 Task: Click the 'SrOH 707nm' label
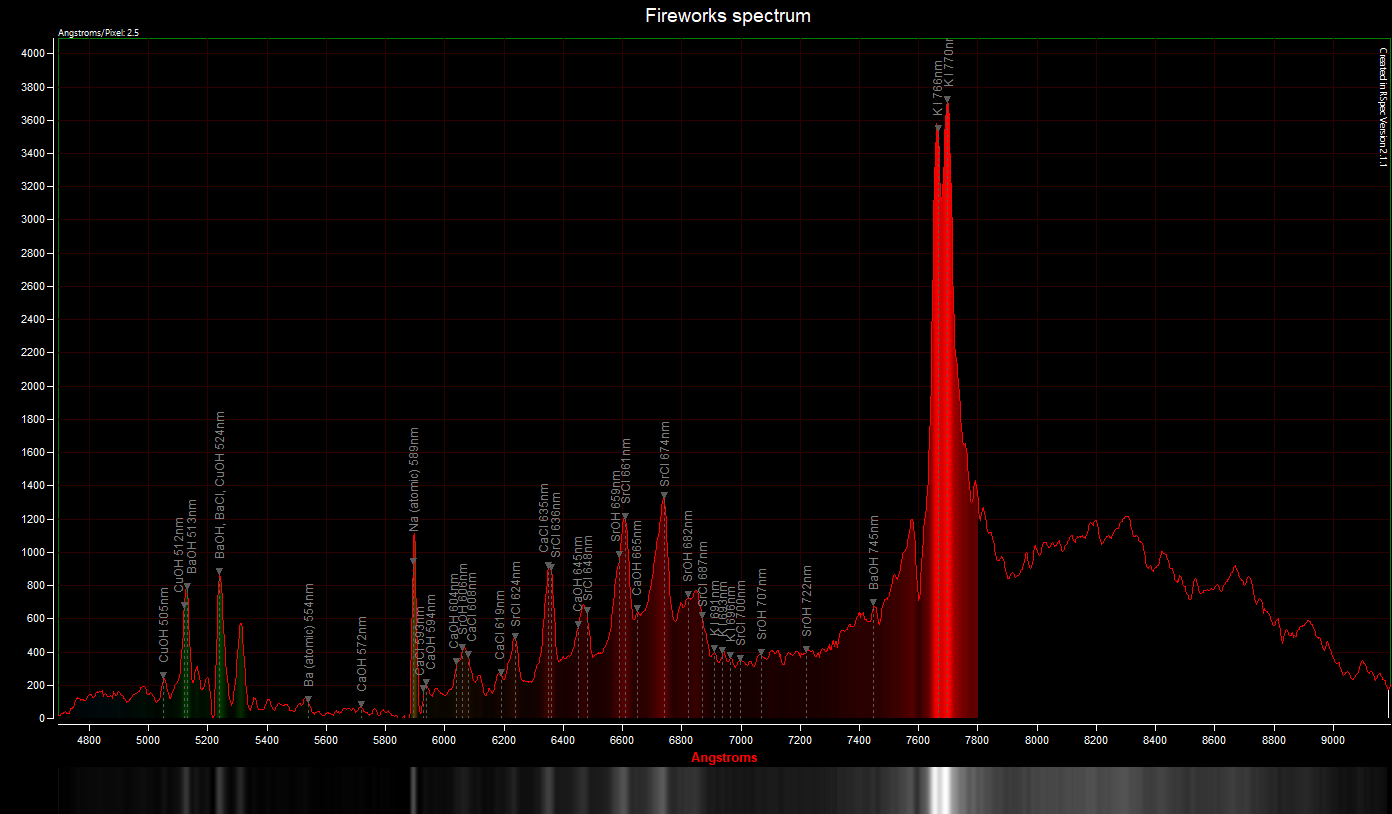coord(762,604)
